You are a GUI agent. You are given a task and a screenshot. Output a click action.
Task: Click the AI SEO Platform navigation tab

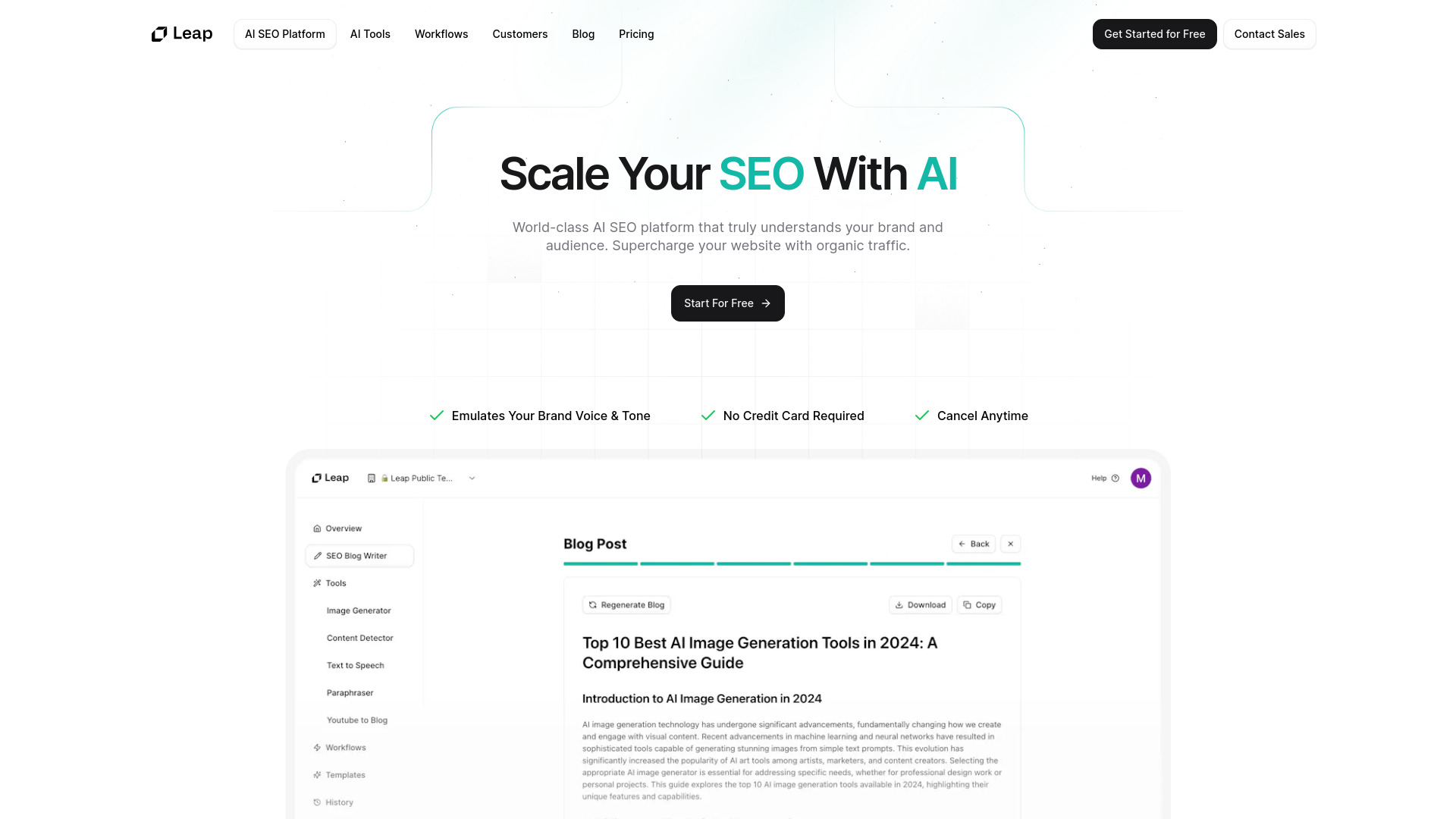[285, 34]
